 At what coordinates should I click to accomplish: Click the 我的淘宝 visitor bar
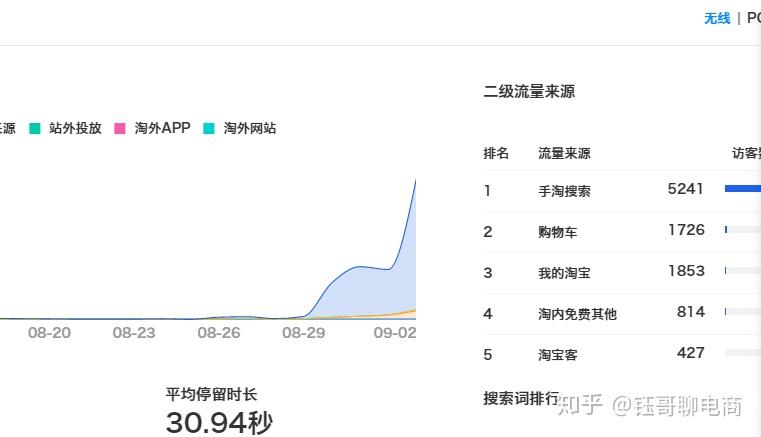(743, 270)
